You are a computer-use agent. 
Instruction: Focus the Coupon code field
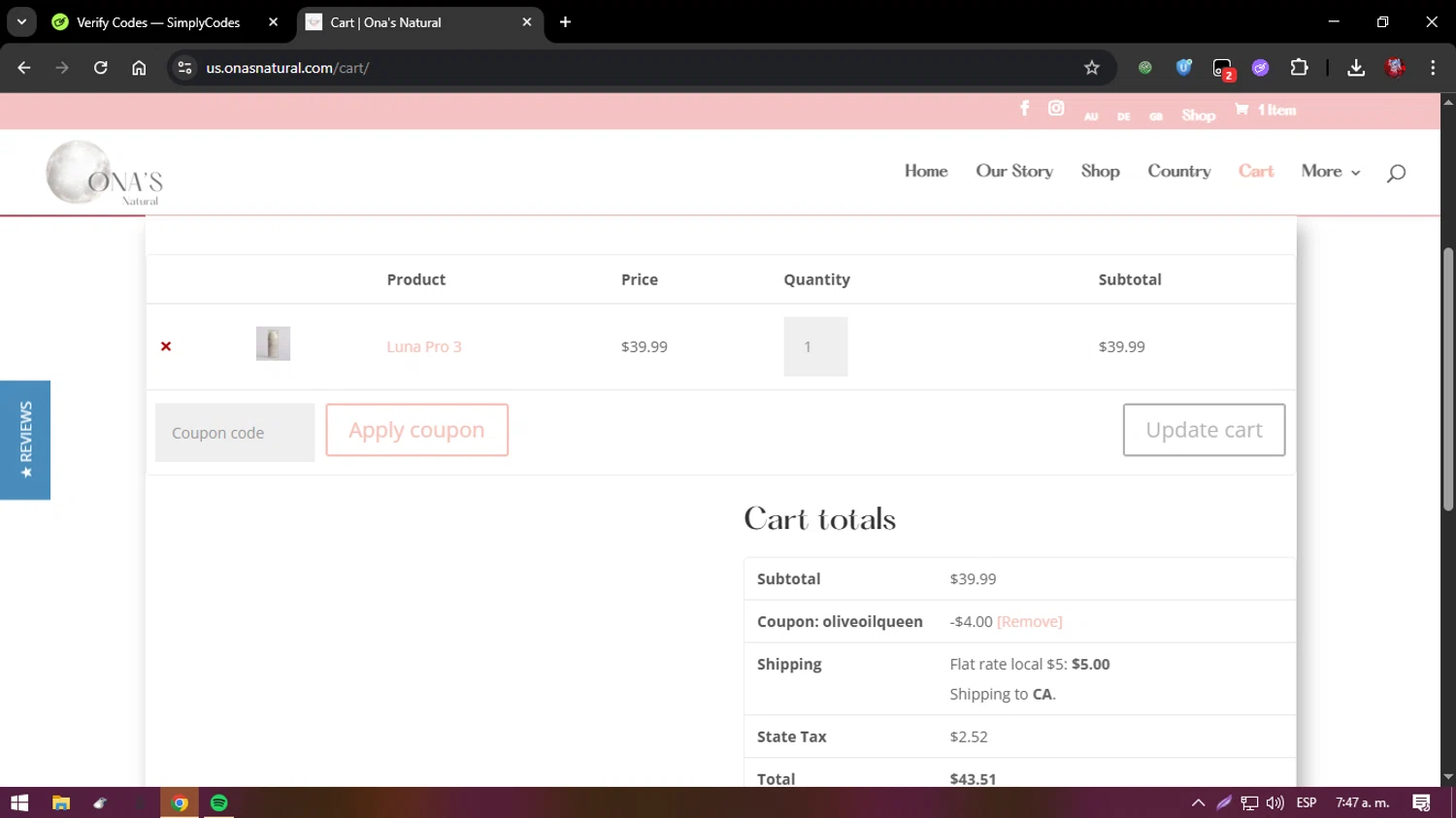pos(235,433)
